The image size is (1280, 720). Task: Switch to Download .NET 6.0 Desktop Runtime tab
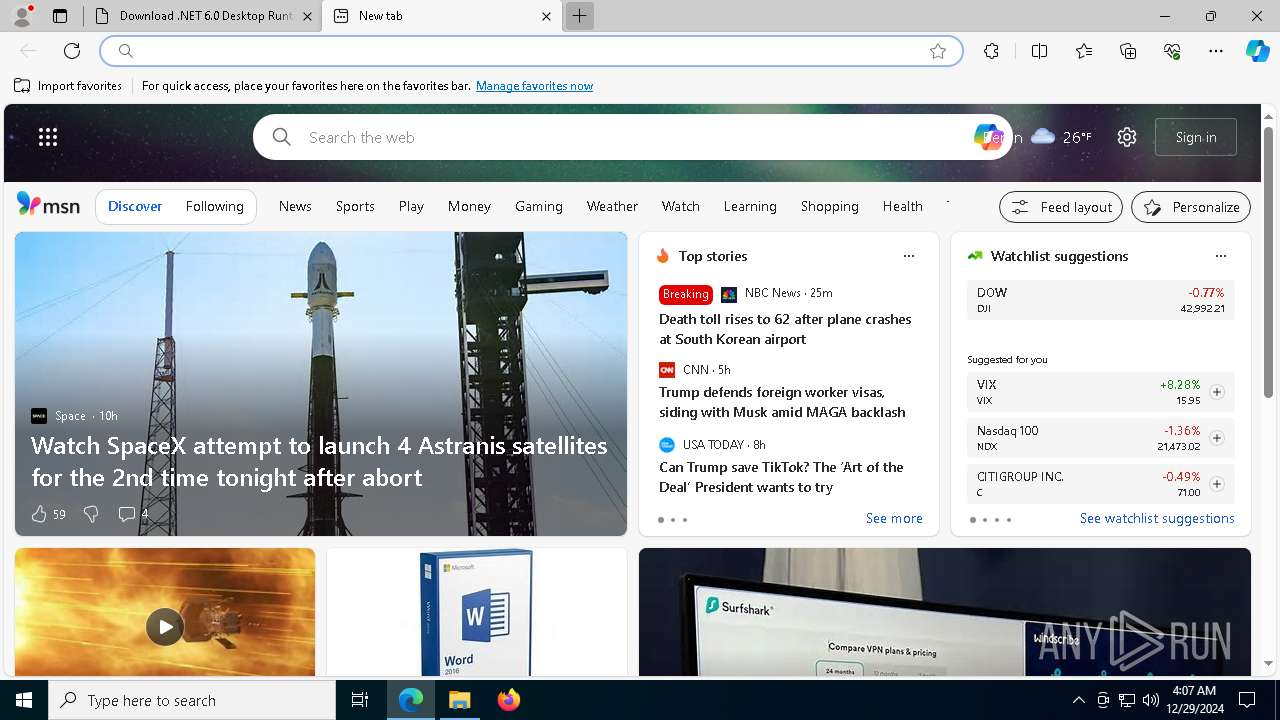(x=202, y=16)
